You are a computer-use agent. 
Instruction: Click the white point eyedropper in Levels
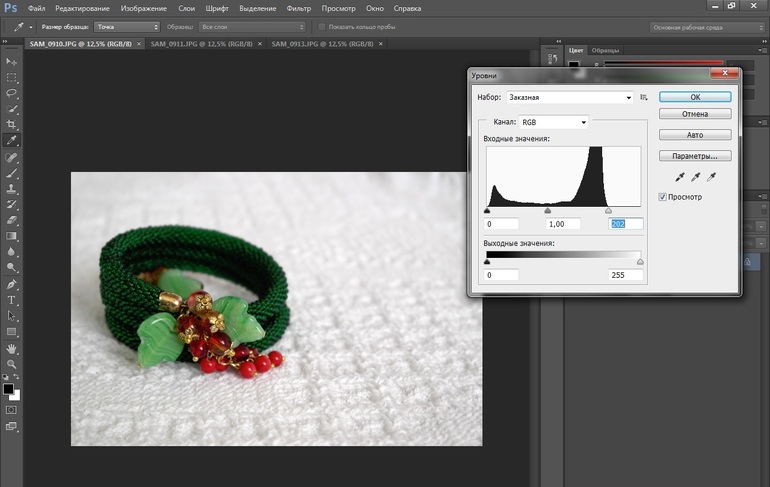(712, 177)
